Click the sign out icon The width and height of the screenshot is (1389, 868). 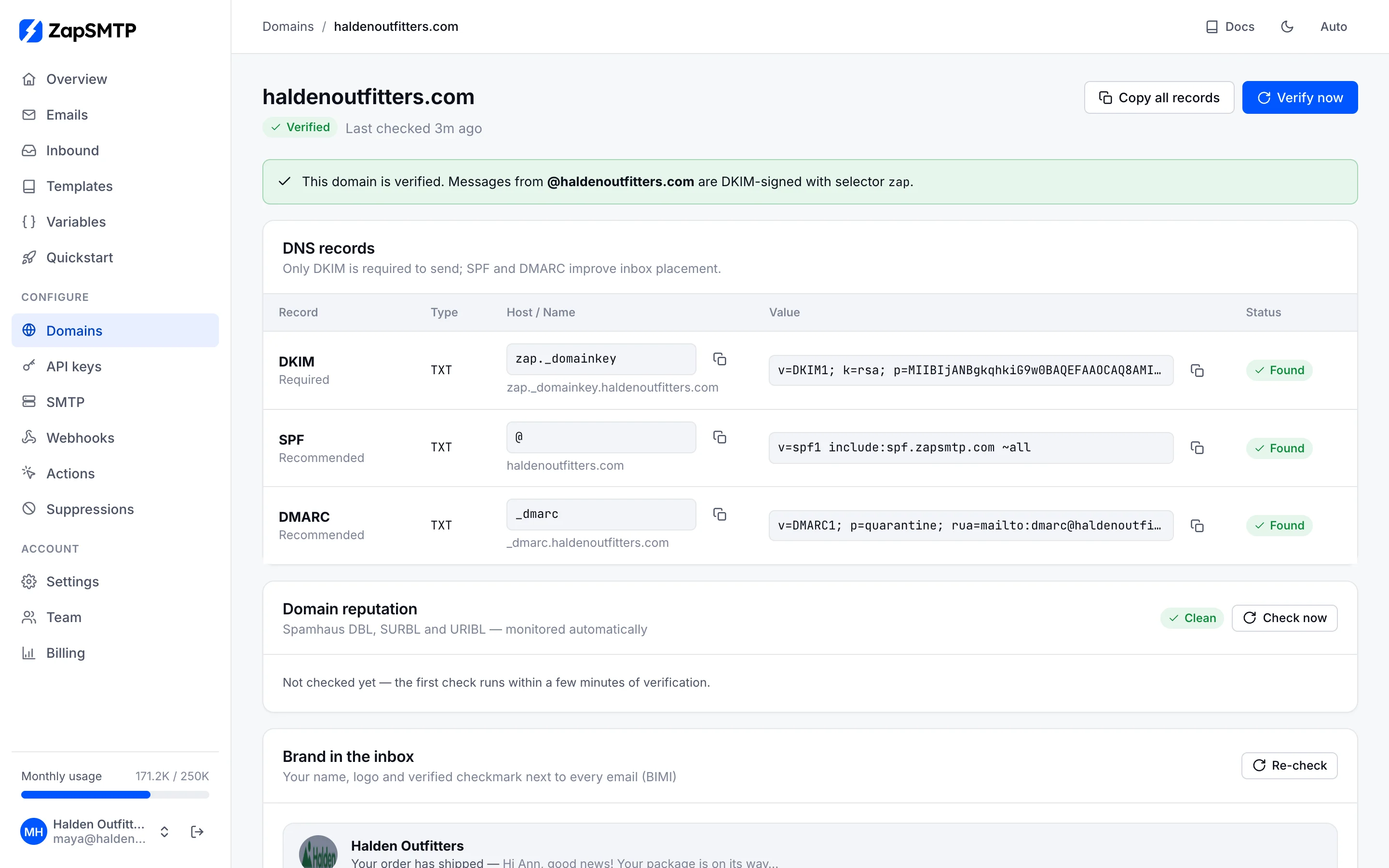click(197, 831)
